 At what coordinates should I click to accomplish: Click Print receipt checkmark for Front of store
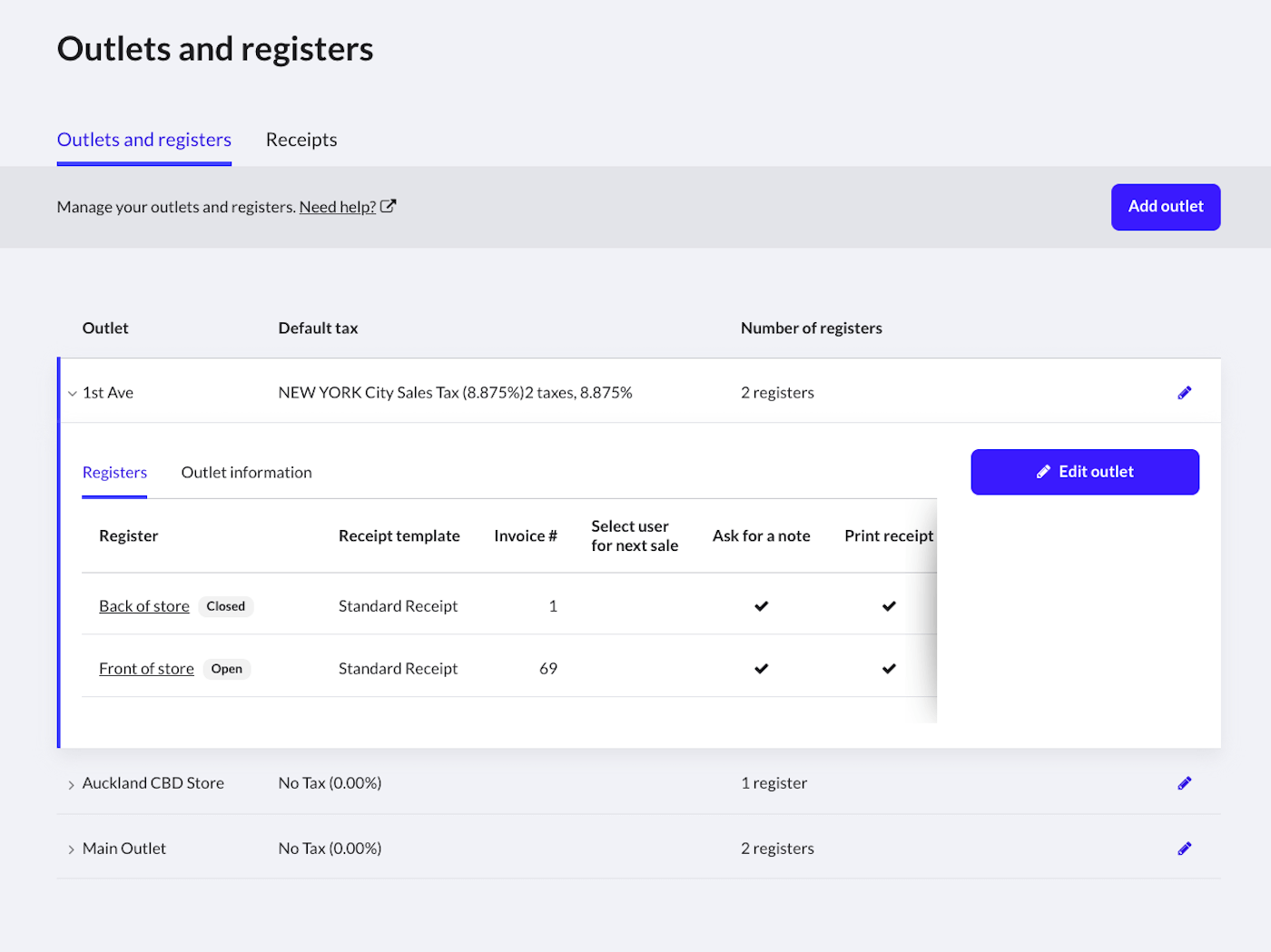889,669
